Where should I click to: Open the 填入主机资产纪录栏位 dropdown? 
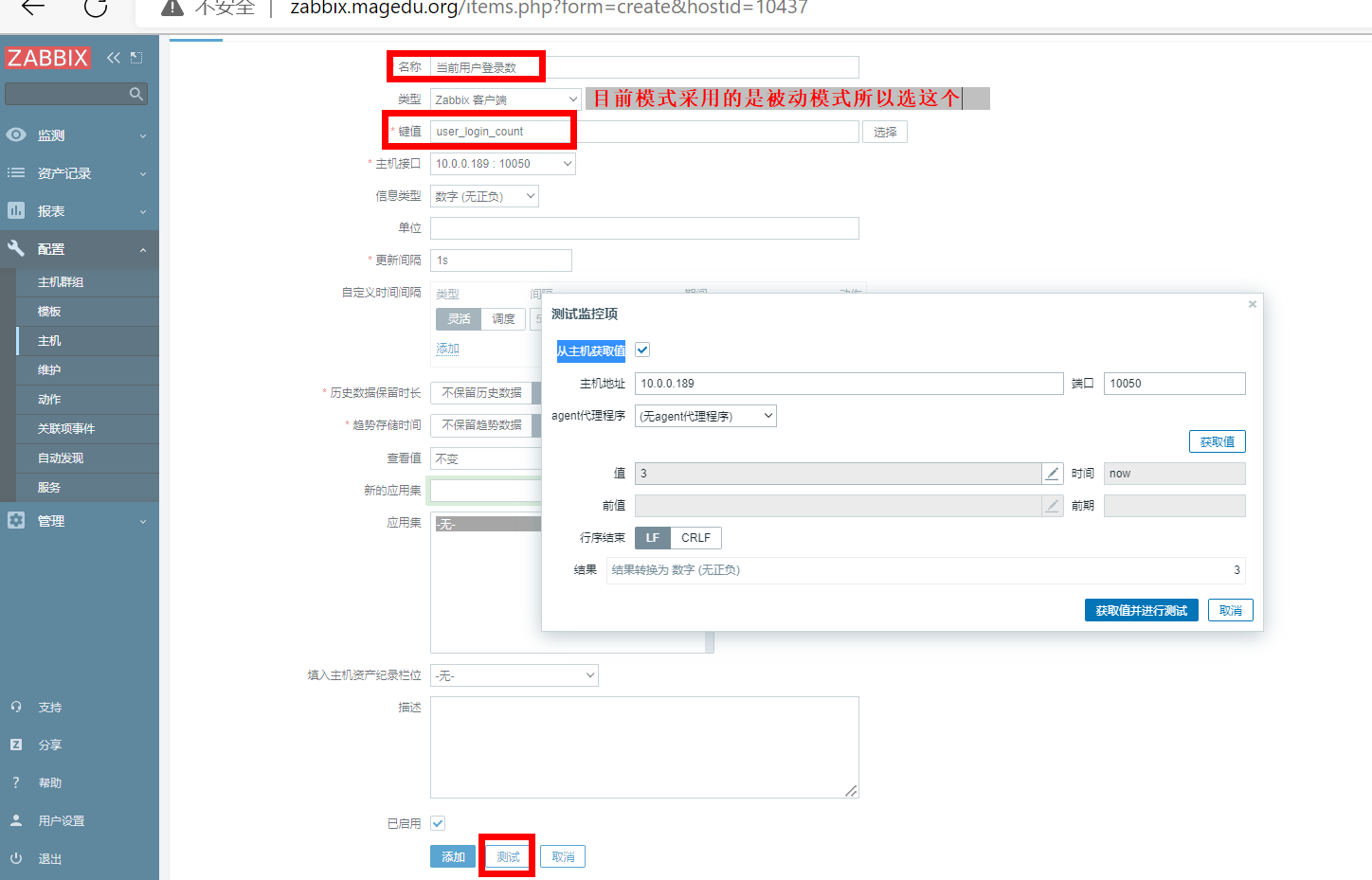514,675
